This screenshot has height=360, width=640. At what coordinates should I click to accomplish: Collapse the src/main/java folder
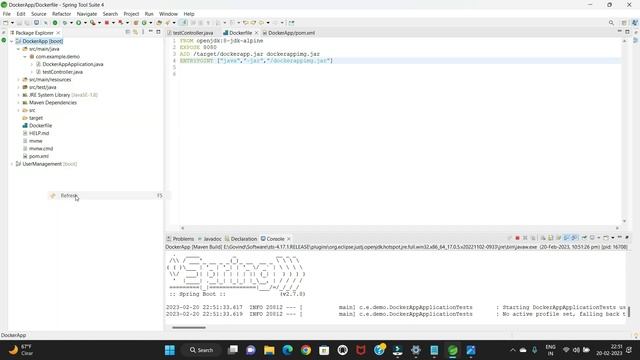[x=18, y=49]
